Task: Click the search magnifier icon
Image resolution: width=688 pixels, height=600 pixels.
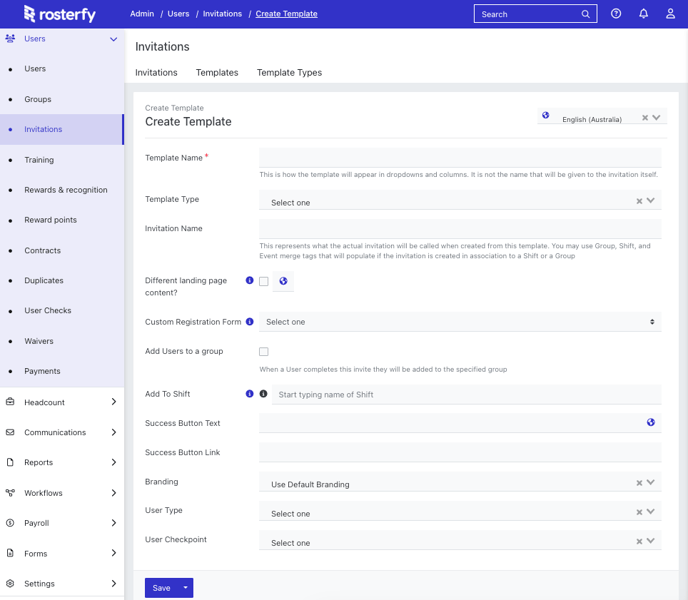Action: (x=586, y=14)
